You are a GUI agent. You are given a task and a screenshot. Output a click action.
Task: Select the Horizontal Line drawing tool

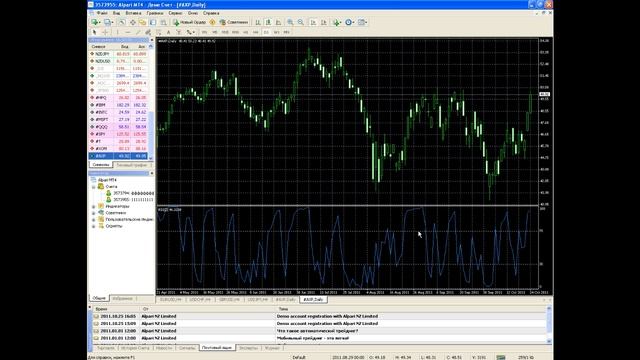pyautogui.click(x=128, y=32)
